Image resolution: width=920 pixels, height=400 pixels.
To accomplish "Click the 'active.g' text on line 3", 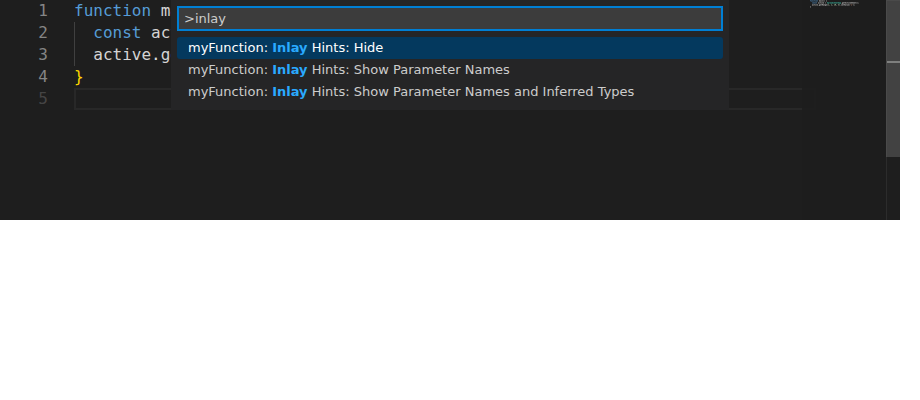I will click(132, 55).
